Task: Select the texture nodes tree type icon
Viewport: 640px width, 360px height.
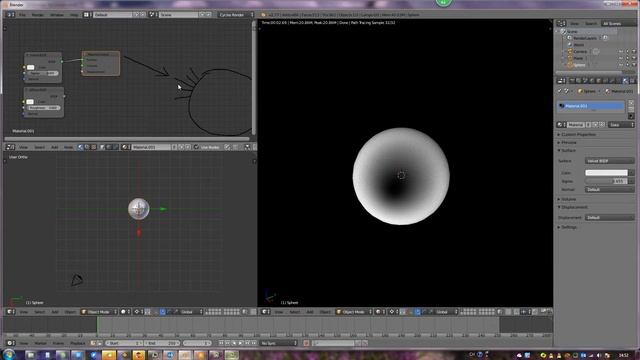Action: [93, 147]
